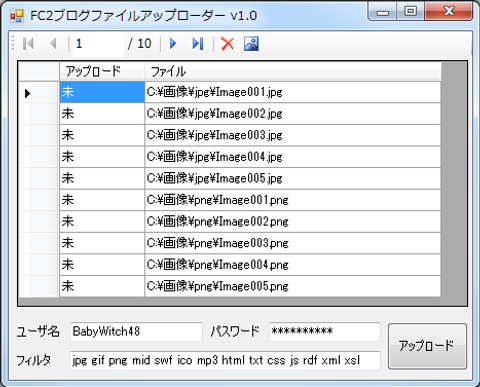Select cell C:¥画像¥png¥Image002.png
Screen dimensions: 480x387
click(293, 222)
